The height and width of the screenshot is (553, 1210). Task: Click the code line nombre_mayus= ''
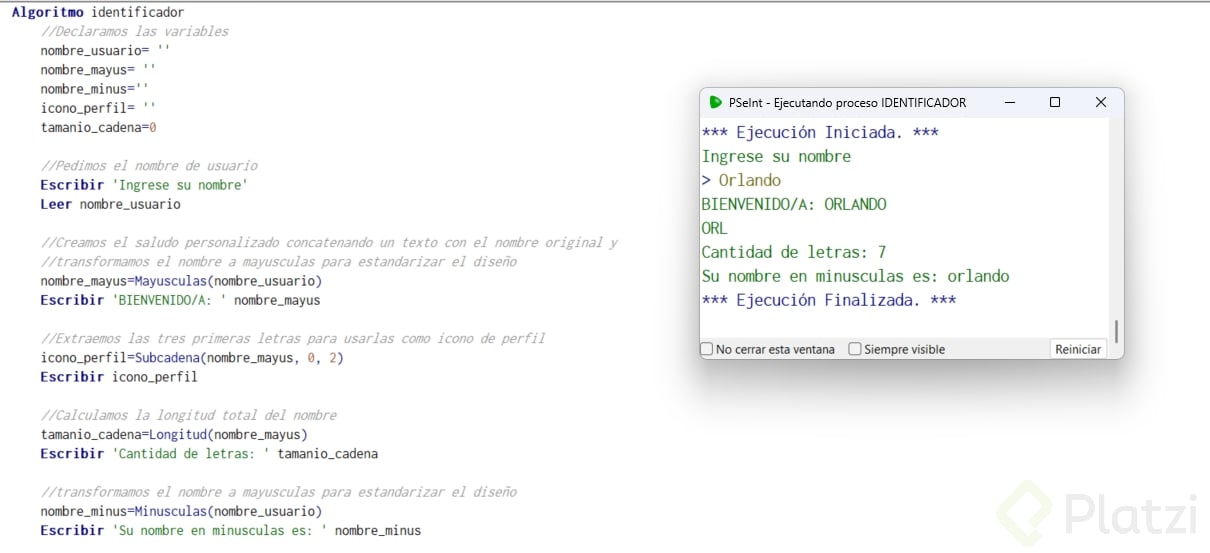coord(98,70)
